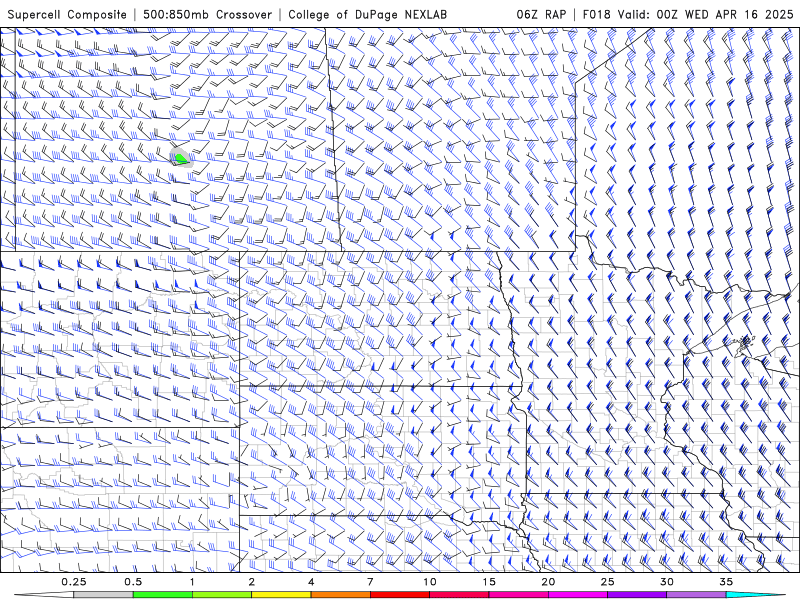Click the legend value "15"
Screen dimensions: 800x600
tap(489, 582)
